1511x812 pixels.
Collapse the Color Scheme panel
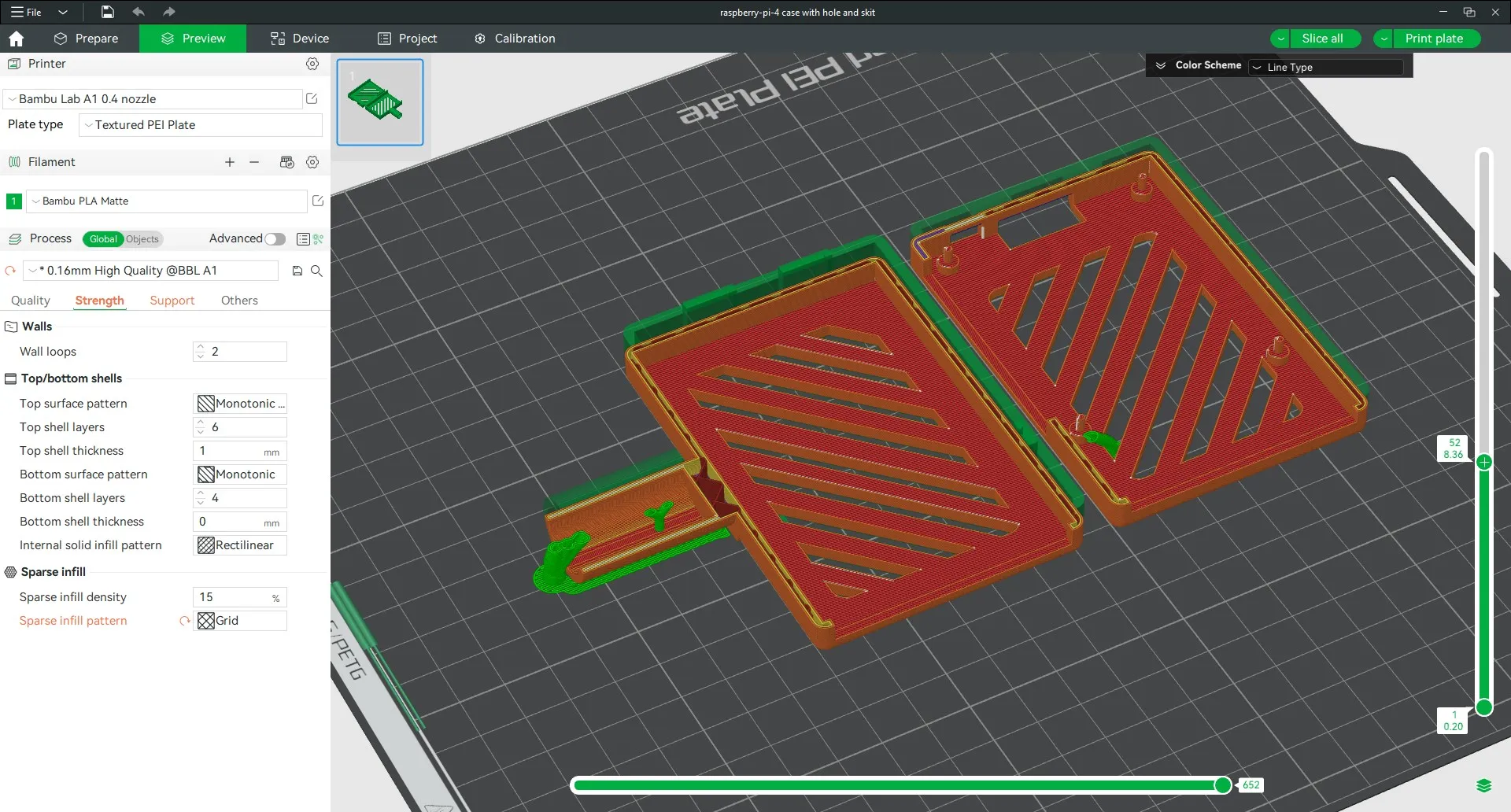[1161, 65]
